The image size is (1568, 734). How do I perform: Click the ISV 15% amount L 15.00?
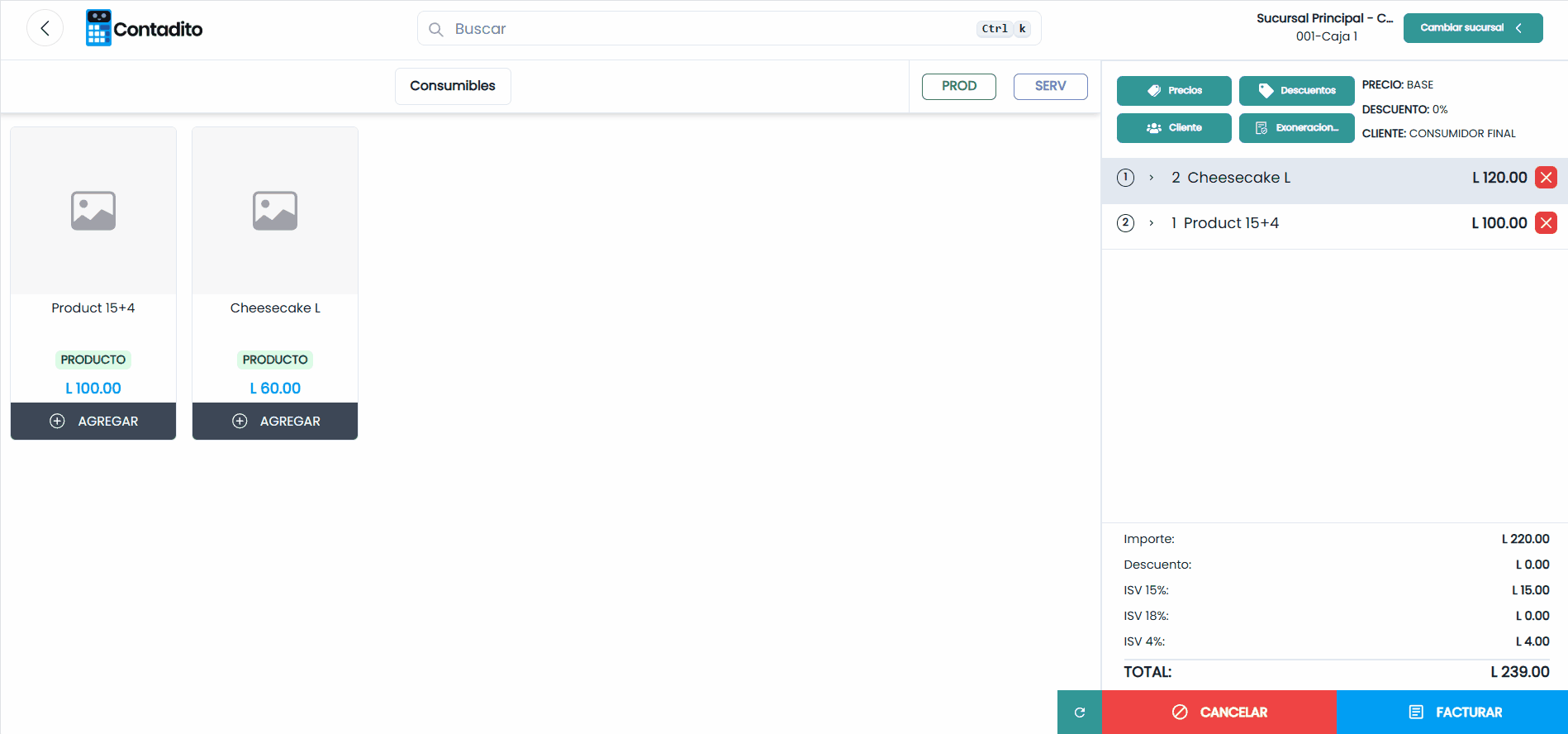coord(1530,590)
